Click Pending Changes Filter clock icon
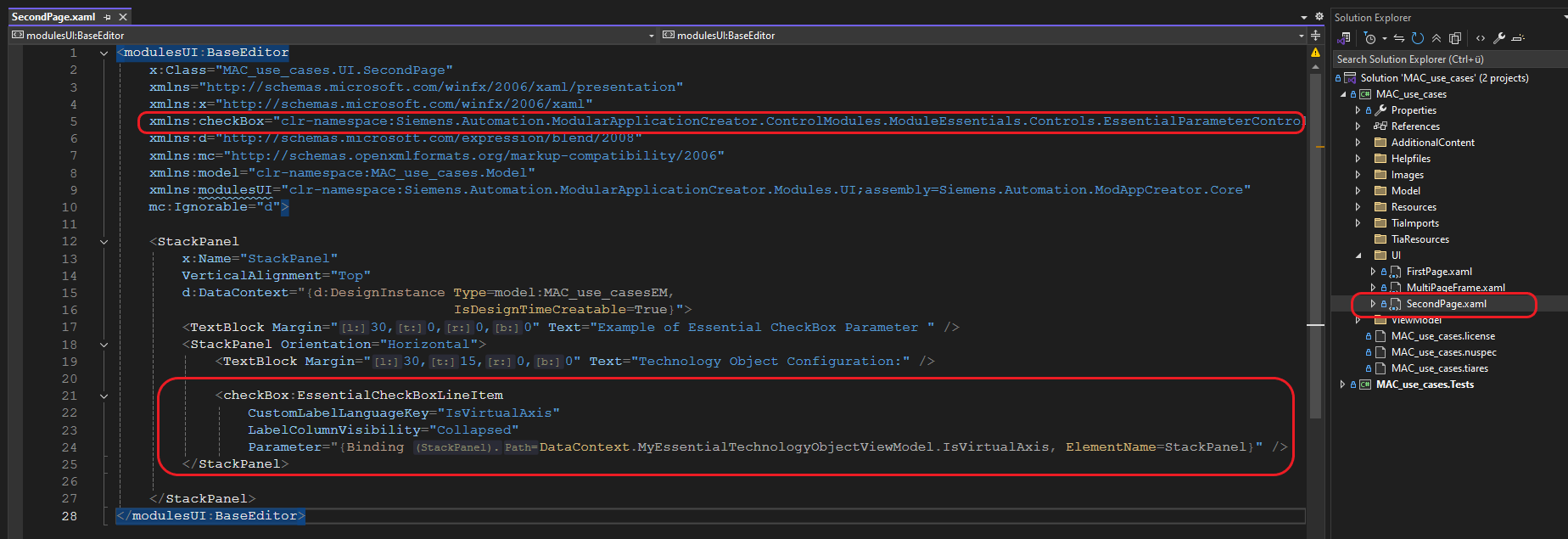Viewport: 1568px width, 539px height. click(1369, 38)
